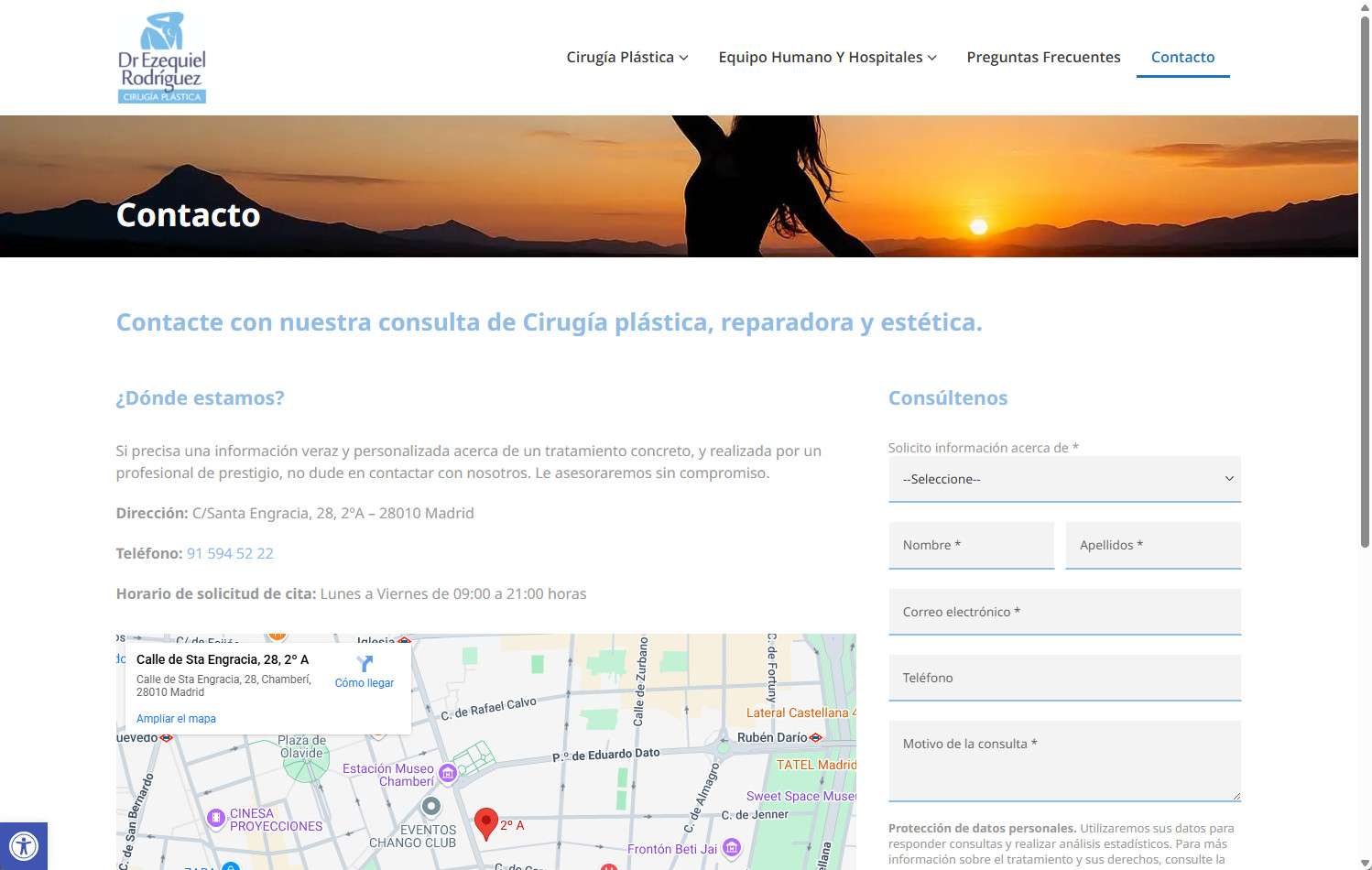The image size is (1372, 870).
Task: Click the Rubén Darío metro station icon
Action: pos(816,737)
